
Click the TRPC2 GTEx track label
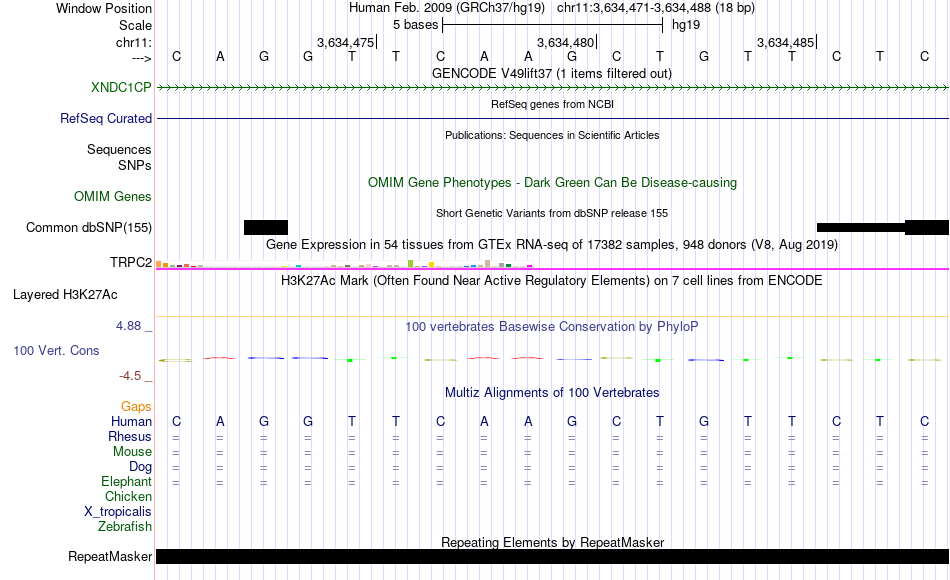point(131,262)
